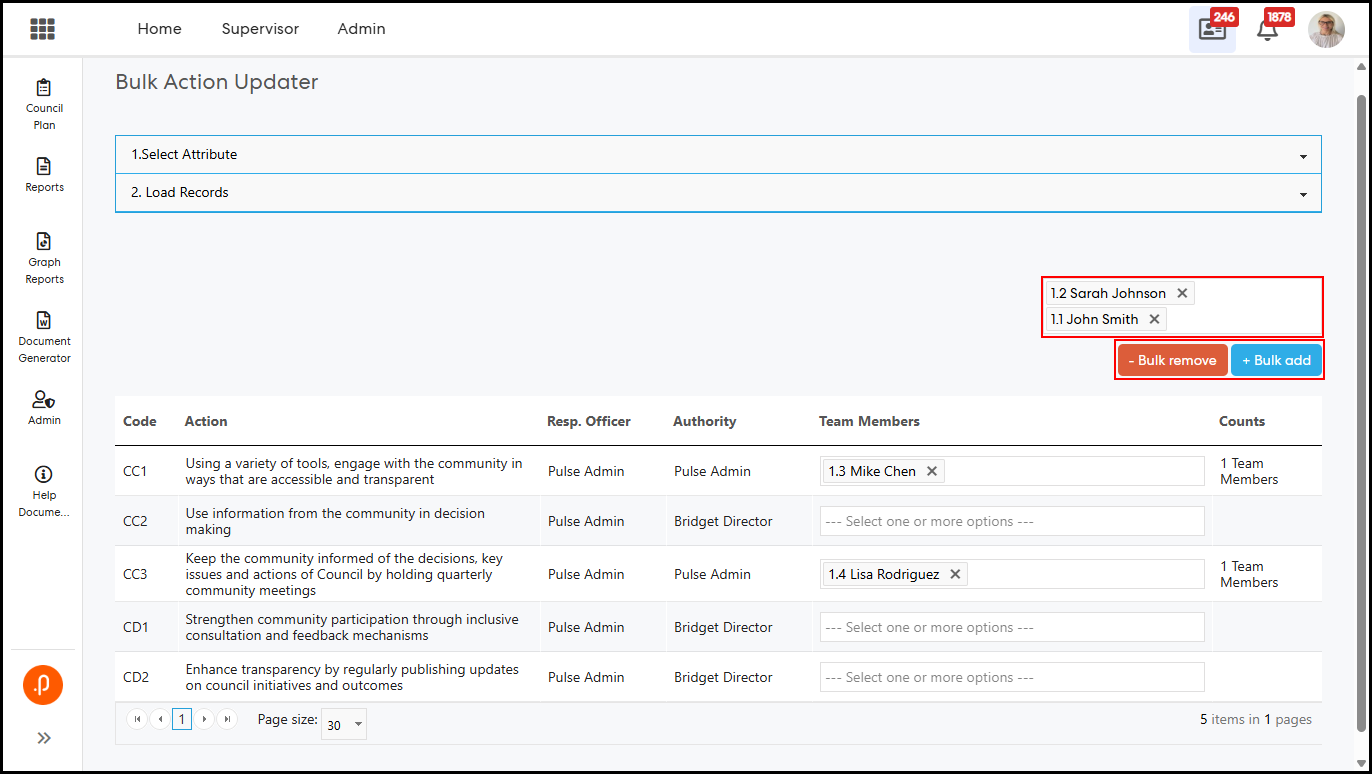Open the Supervisor menu
The image size is (1372, 774).
260,29
